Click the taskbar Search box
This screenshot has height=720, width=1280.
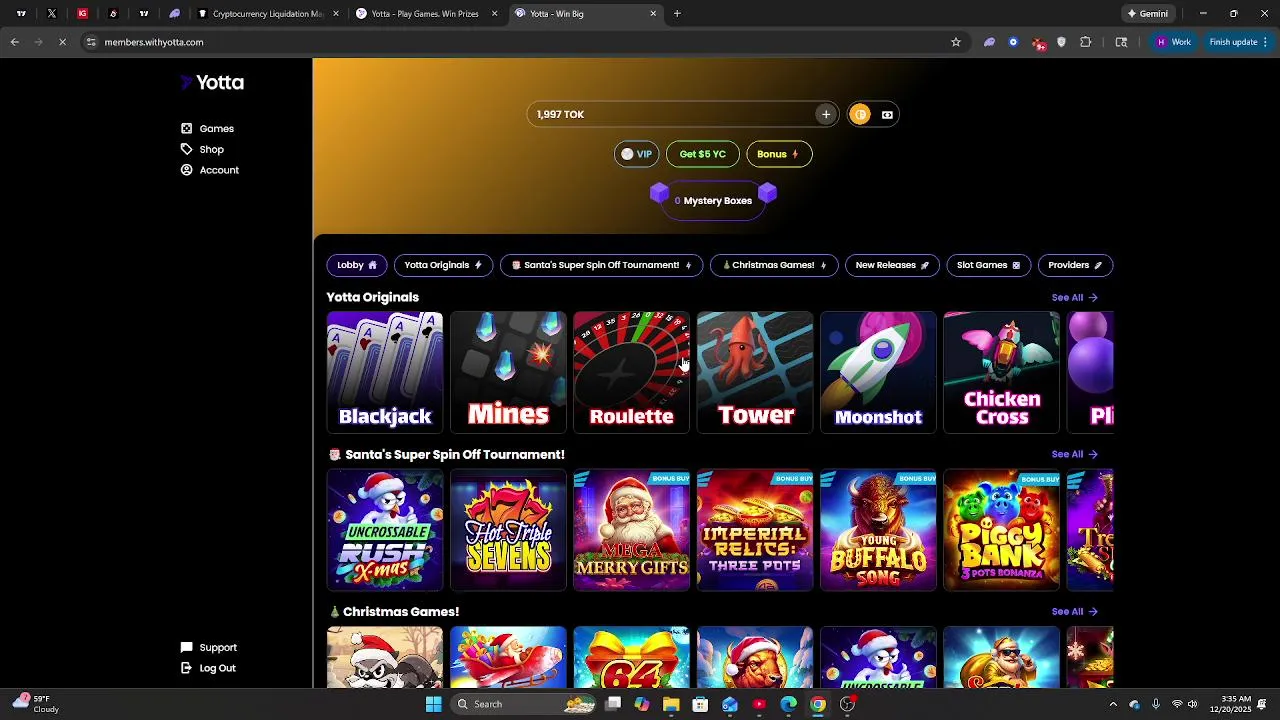(525, 704)
